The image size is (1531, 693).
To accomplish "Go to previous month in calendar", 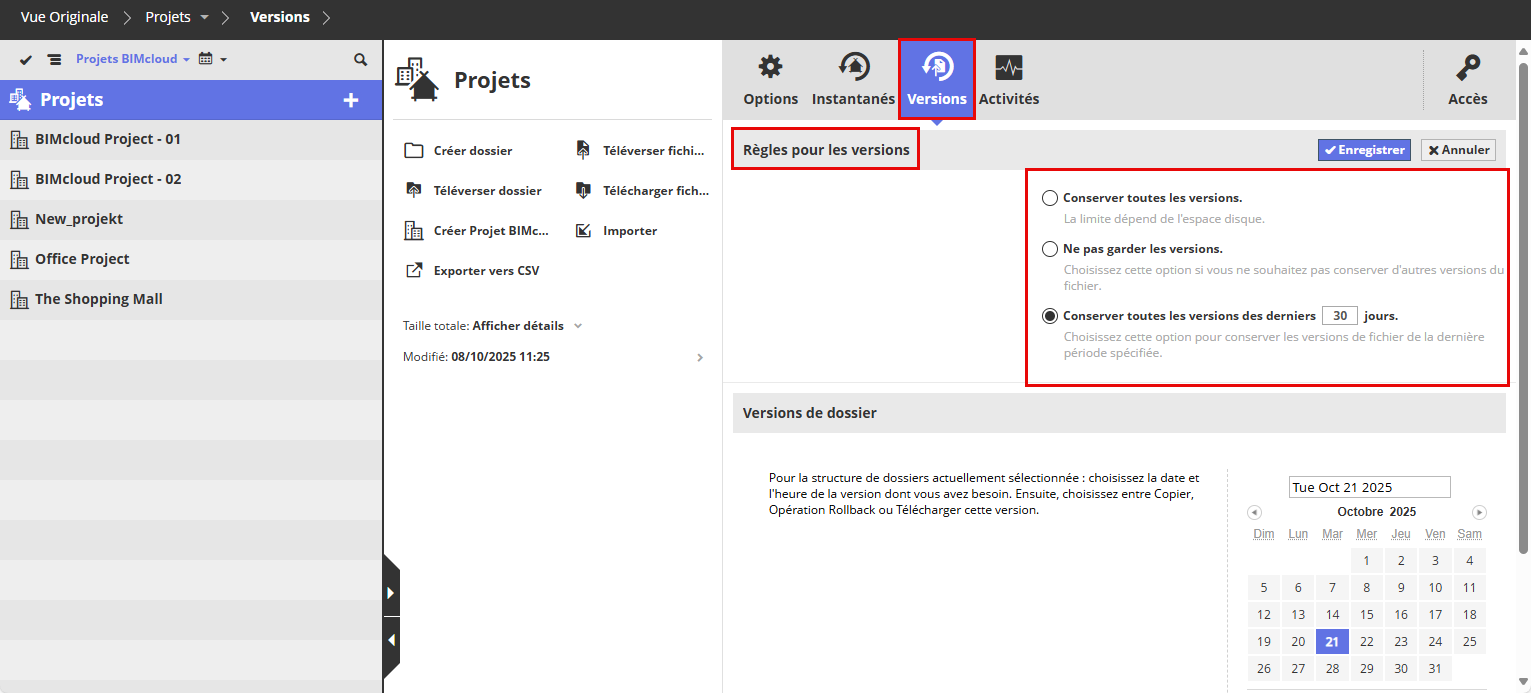I will [x=1254, y=512].
